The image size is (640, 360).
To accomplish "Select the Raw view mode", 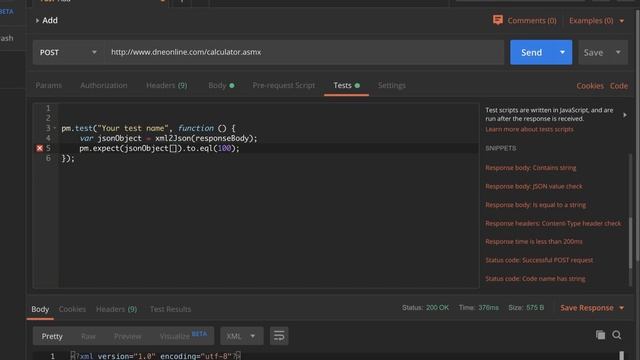I will (88, 336).
